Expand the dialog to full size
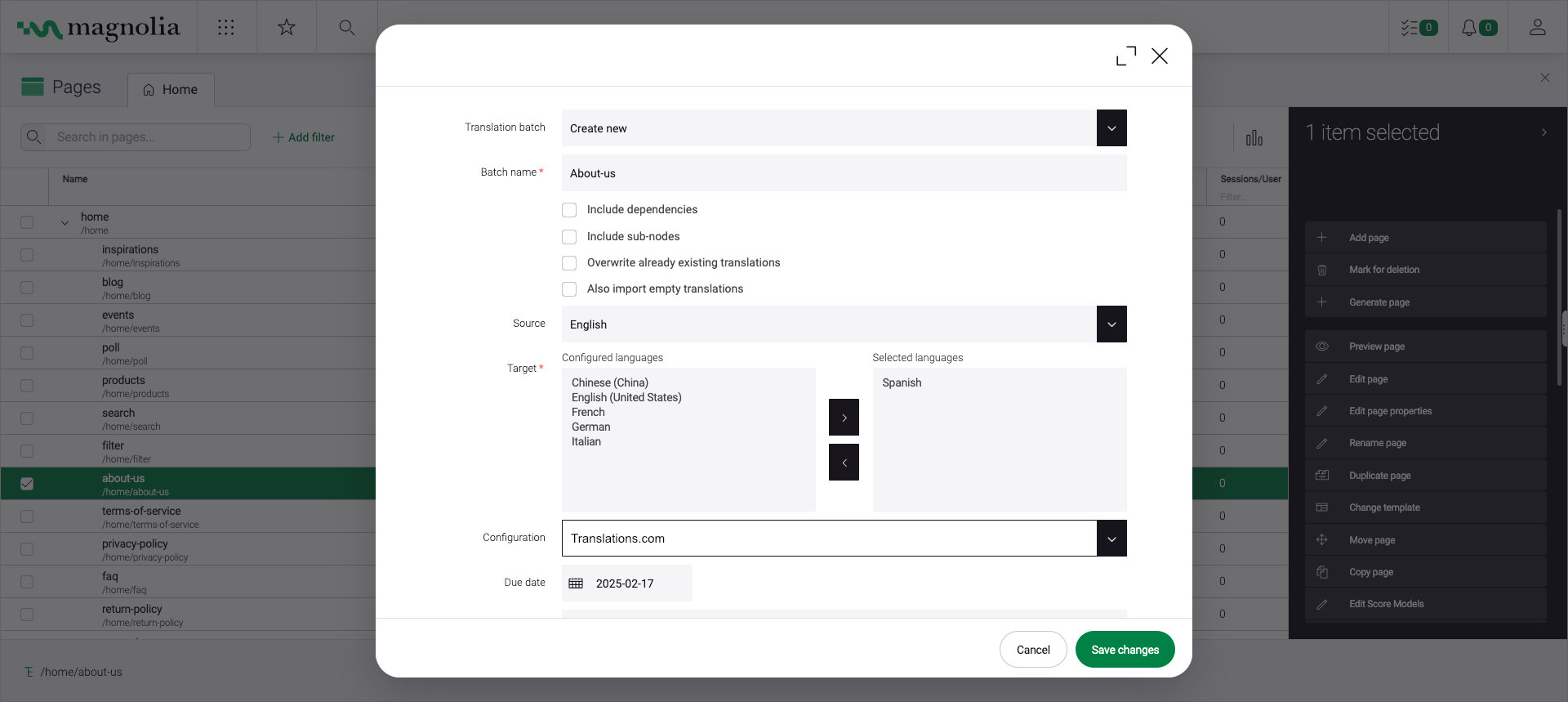1568x702 pixels. (x=1126, y=56)
